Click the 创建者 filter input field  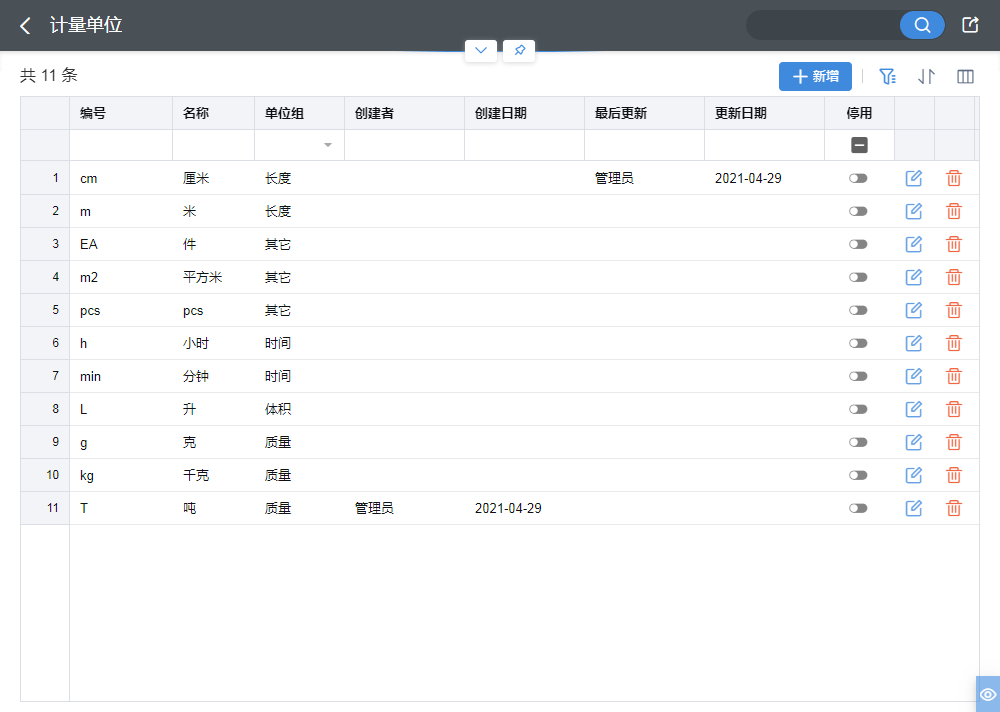[x=404, y=145]
